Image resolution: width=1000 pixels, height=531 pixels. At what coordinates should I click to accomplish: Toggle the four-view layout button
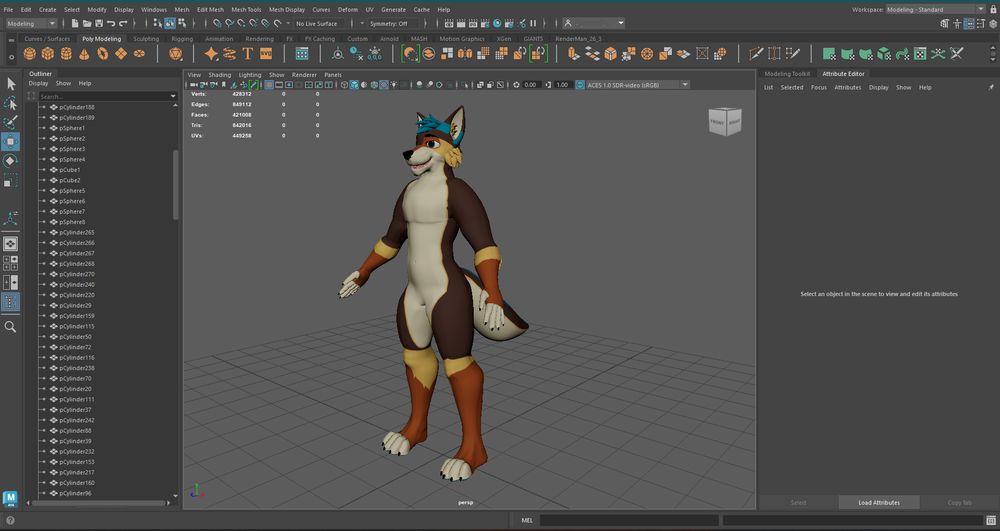11,263
